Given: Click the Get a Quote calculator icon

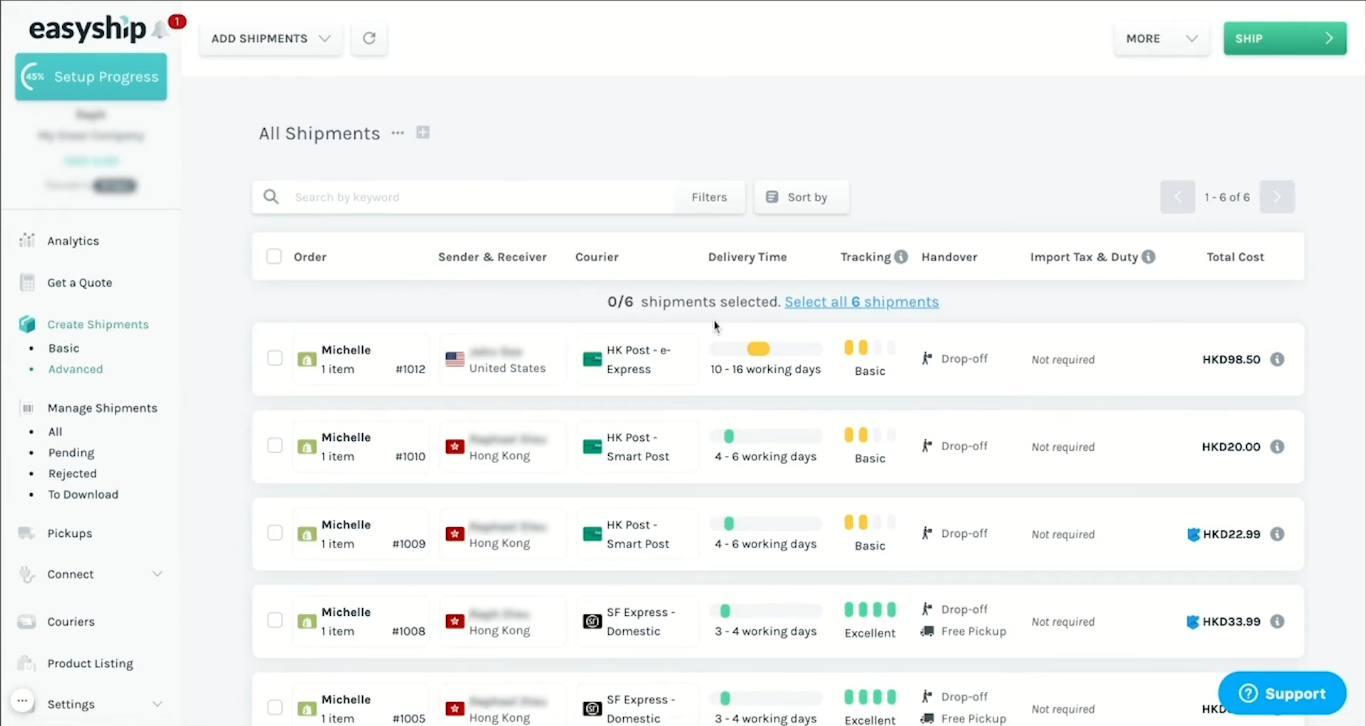Looking at the screenshot, I should tap(27, 283).
